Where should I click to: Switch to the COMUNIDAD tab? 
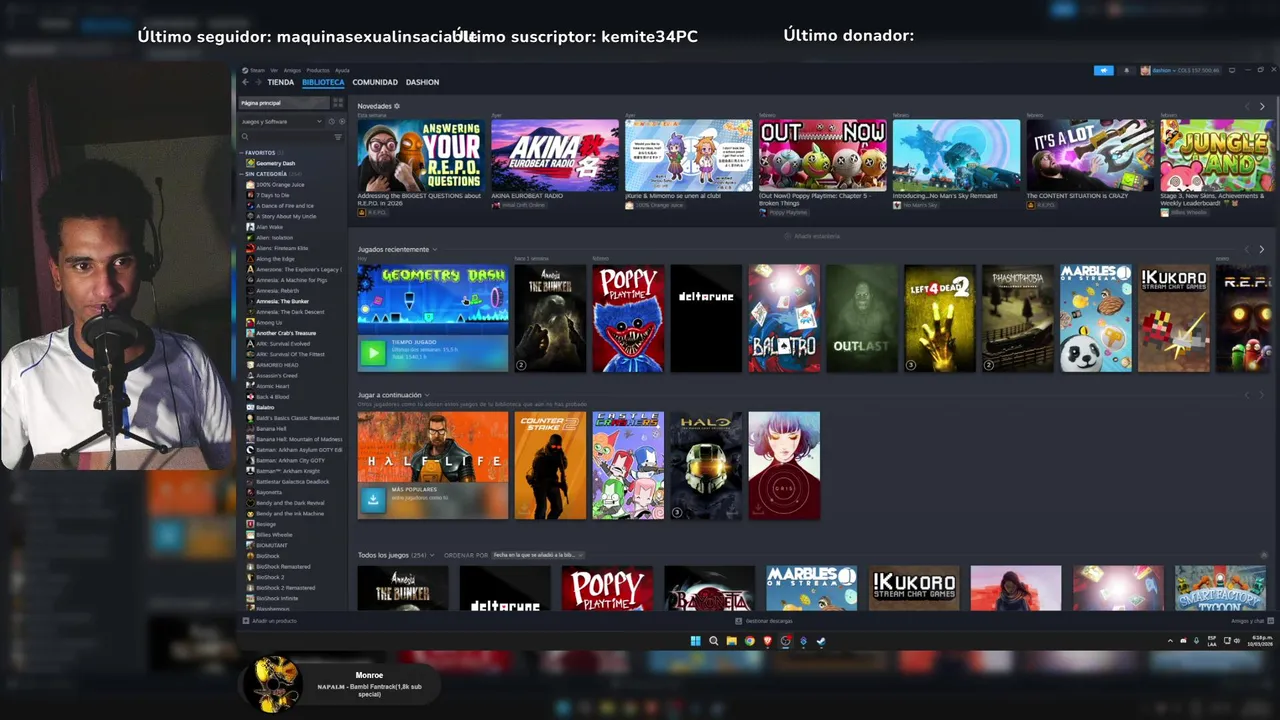point(375,82)
